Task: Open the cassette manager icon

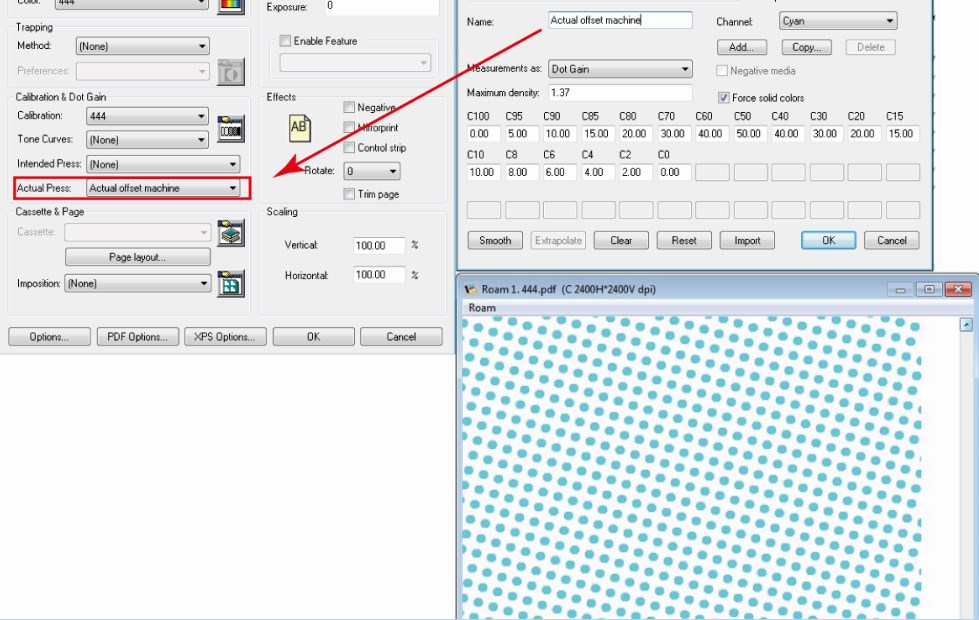Action: click(x=230, y=234)
